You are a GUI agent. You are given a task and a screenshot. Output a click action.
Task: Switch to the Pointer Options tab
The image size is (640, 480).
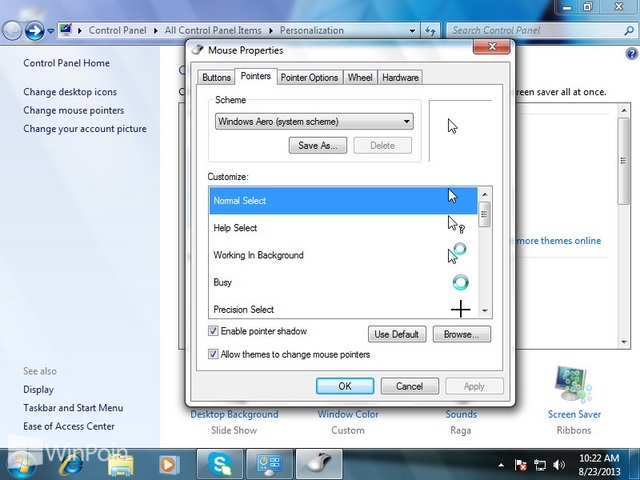coord(309,78)
